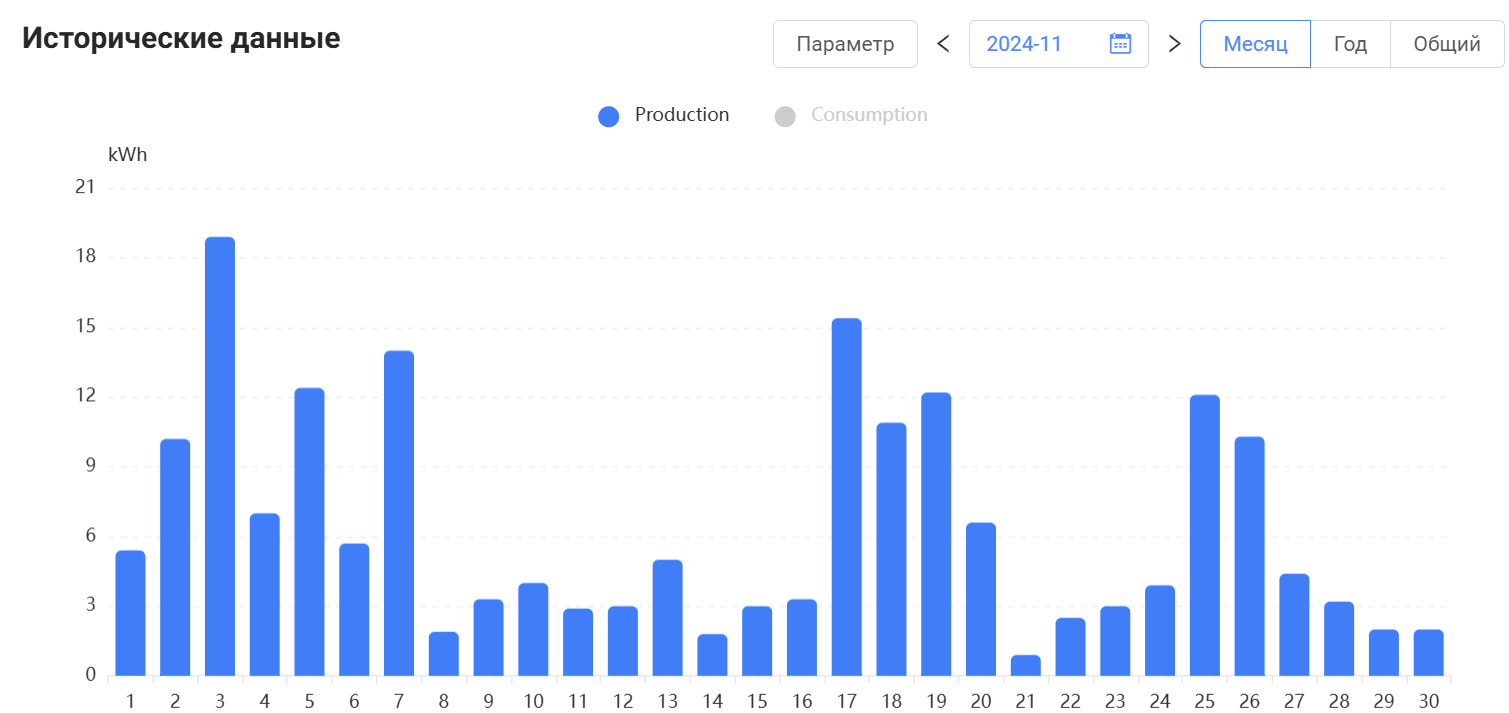Select the Месяц tab

1255,44
